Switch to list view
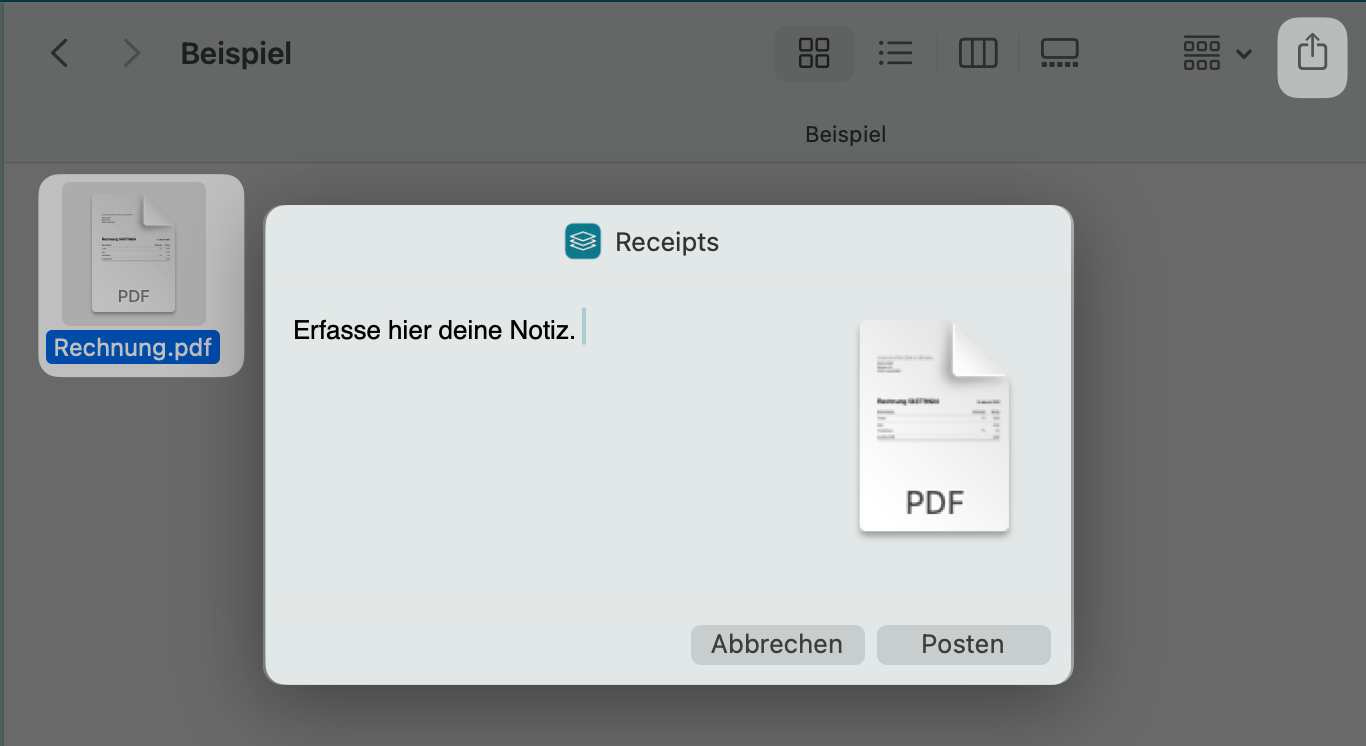The height and width of the screenshot is (746, 1366). click(x=895, y=53)
